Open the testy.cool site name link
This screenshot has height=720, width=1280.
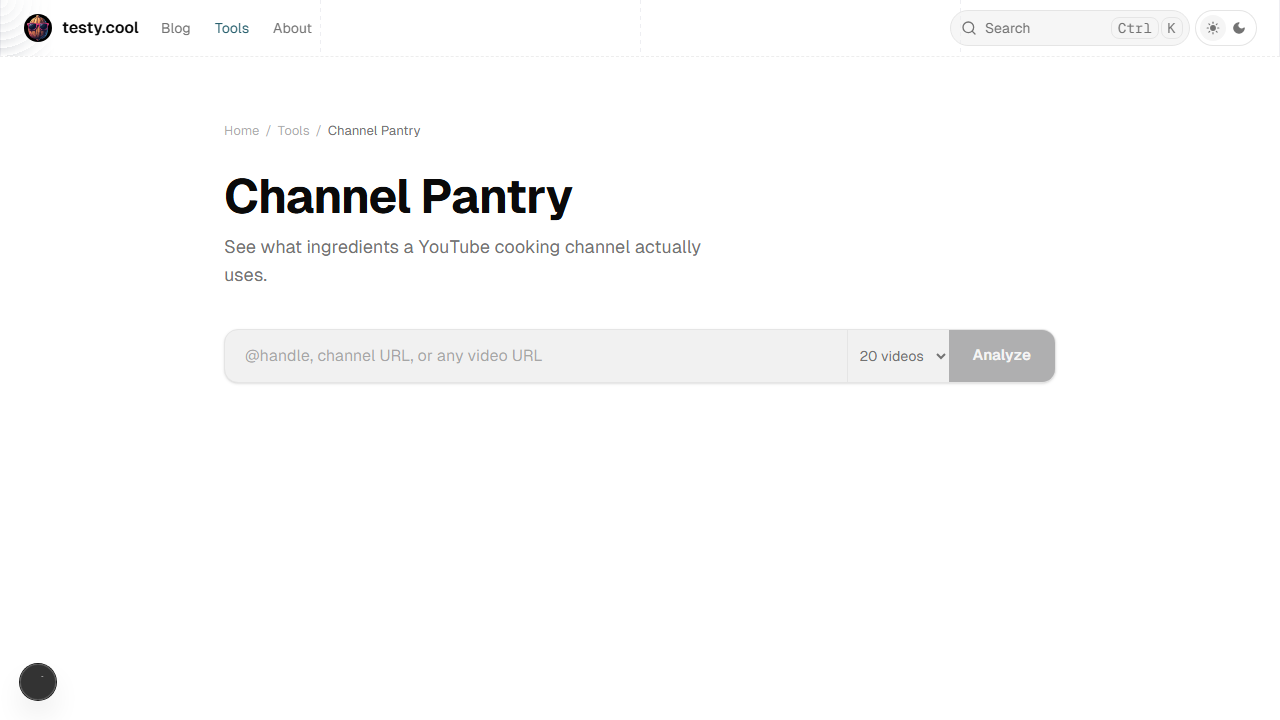pos(100,28)
